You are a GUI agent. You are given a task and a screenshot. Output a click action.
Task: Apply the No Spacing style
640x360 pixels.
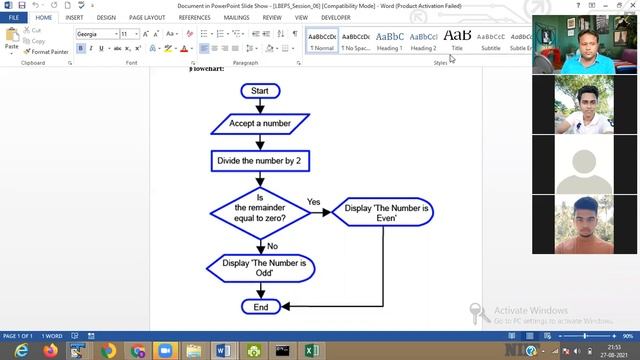click(356, 41)
